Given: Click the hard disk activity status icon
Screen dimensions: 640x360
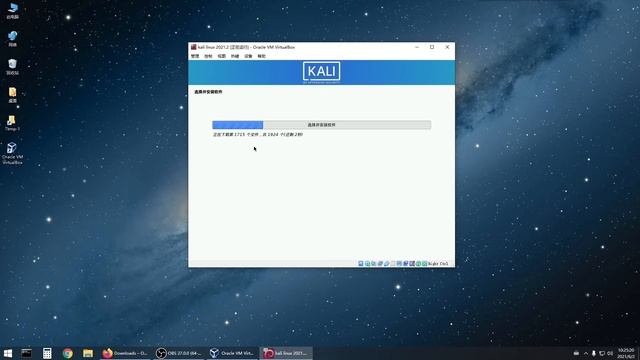Looking at the screenshot, I should (361, 264).
